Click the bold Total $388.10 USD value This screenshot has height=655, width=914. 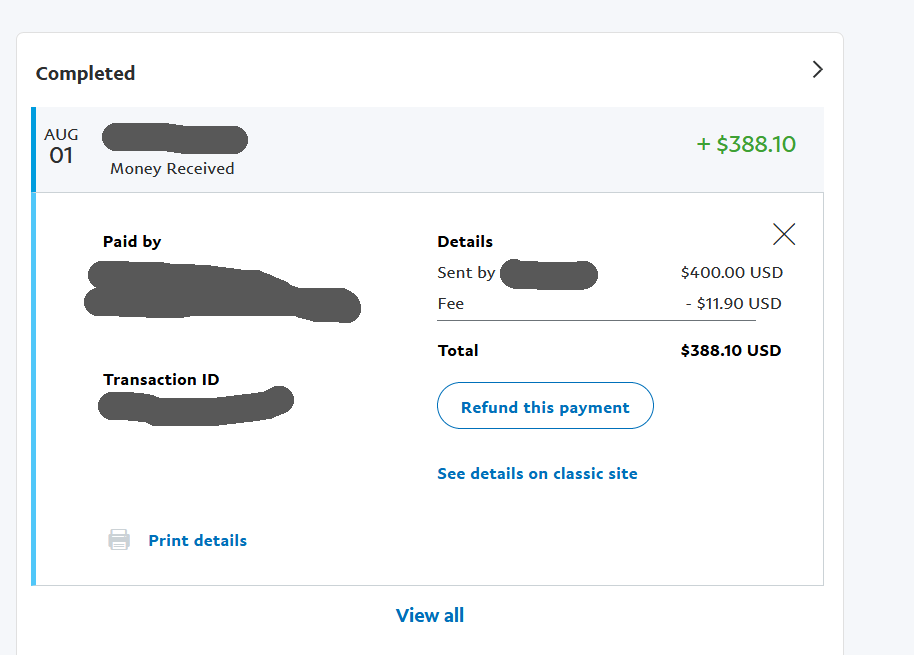pos(731,350)
